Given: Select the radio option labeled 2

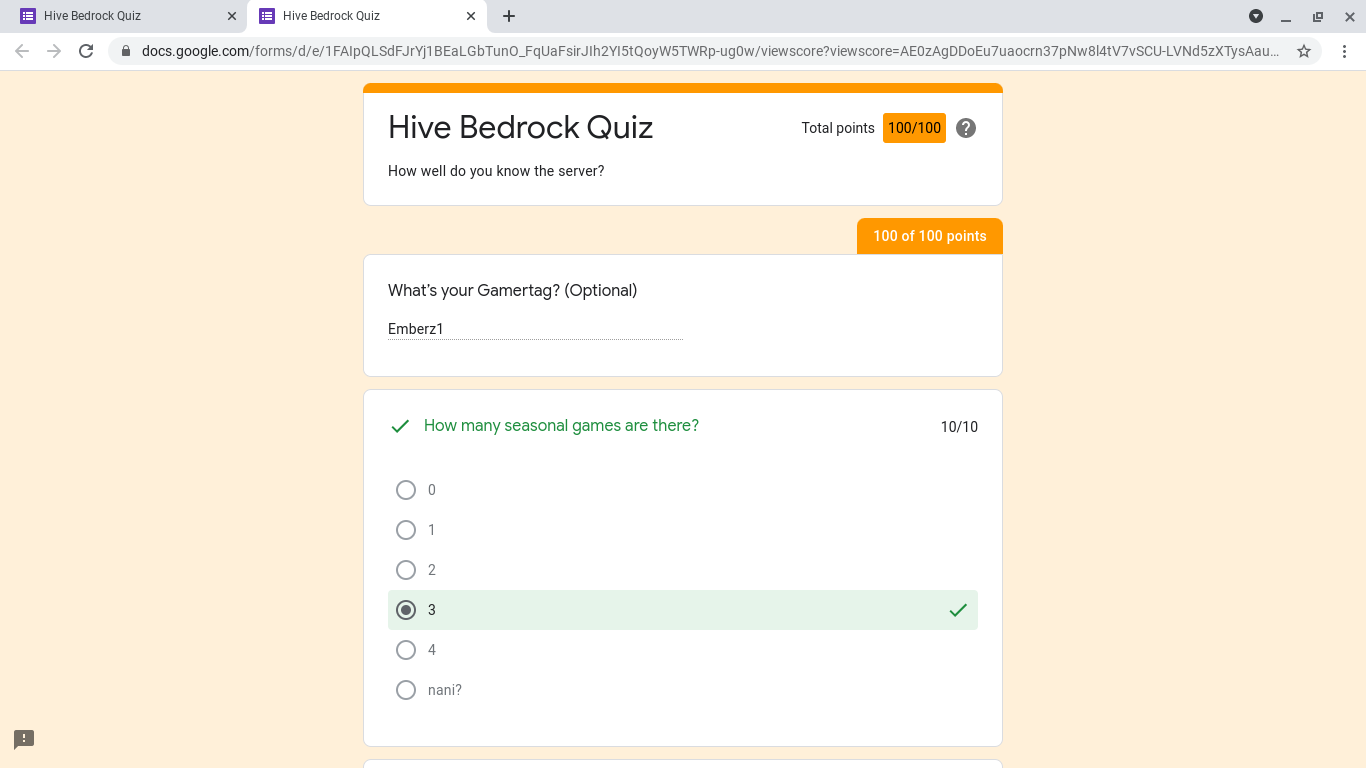Looking at the screenshot, I should [406, 570].
